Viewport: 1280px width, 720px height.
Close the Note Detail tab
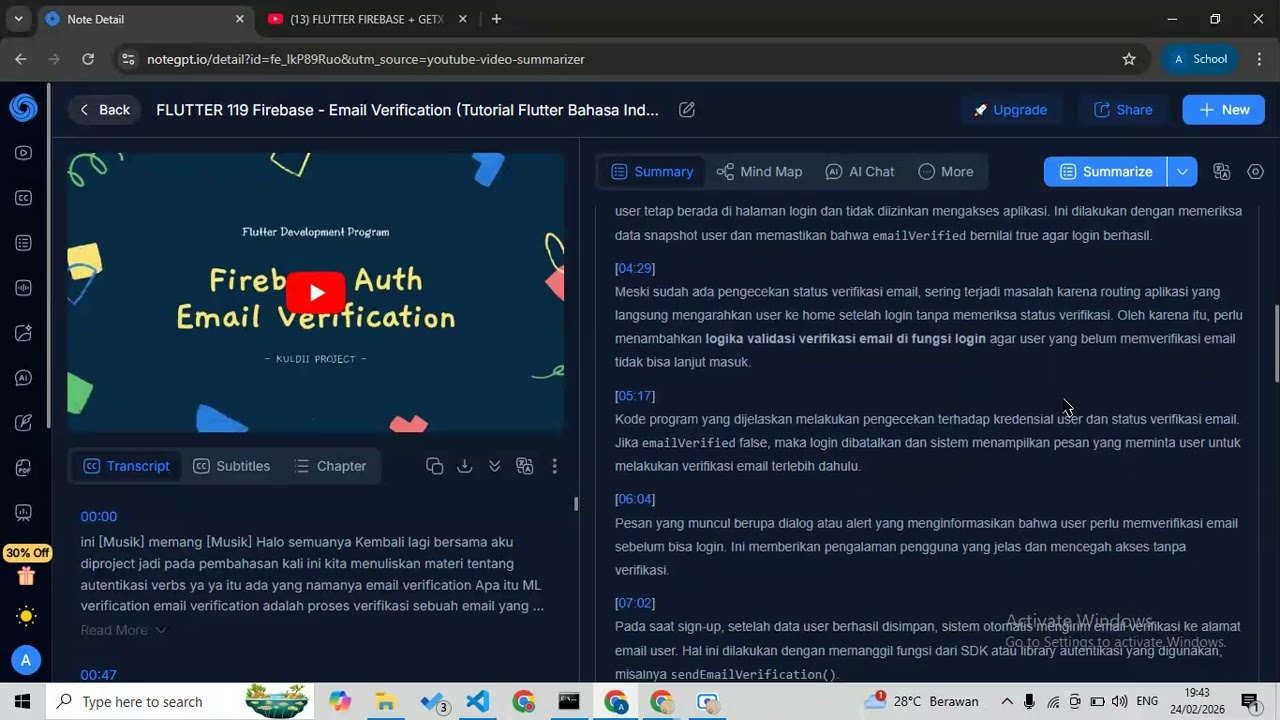pos(240,19)
